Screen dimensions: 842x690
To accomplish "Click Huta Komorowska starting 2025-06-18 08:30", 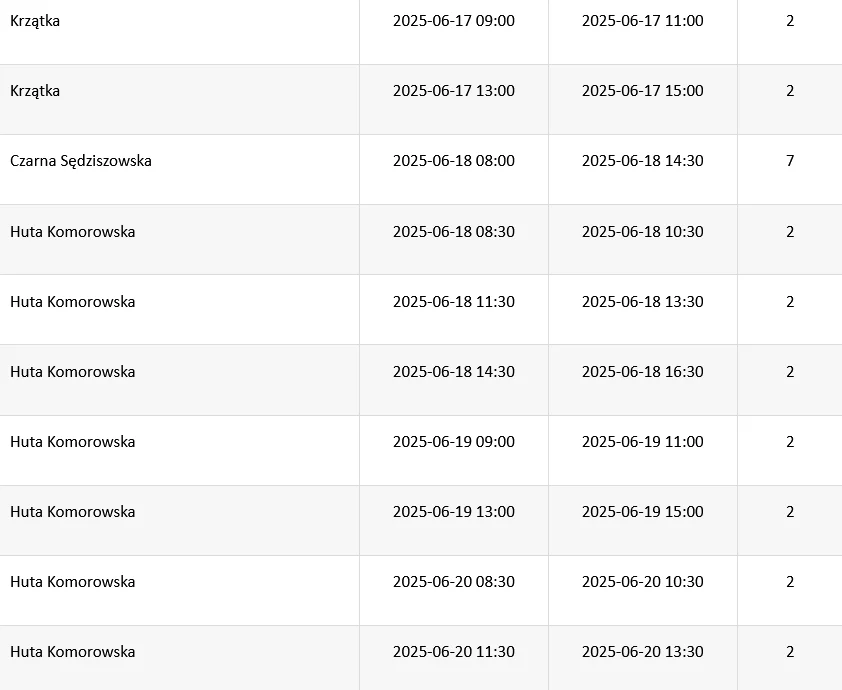I will tap(72, 231).
